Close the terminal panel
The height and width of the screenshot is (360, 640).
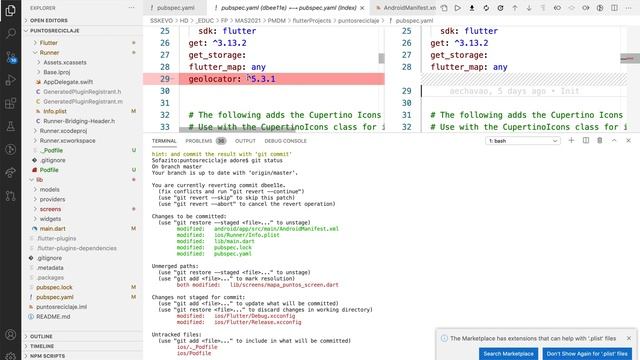point(629,140)
